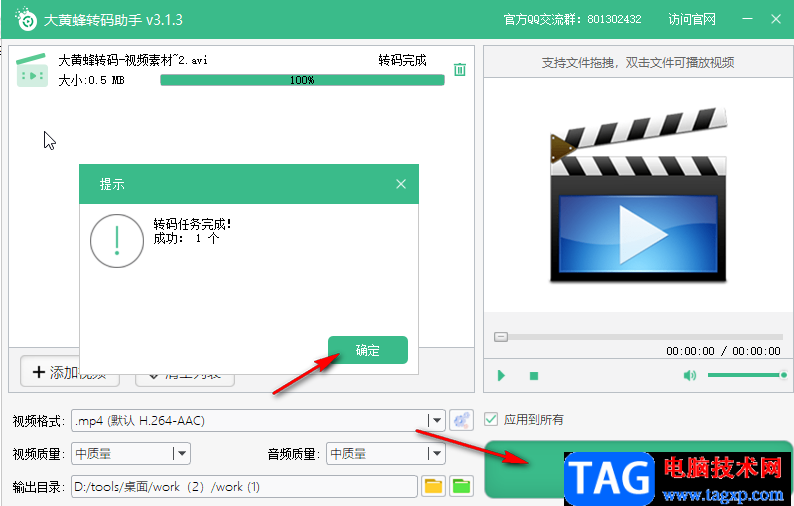Click the 官方QQ交流群 text link
This screenshot has height=506, width=794.
tap(572, 19)
